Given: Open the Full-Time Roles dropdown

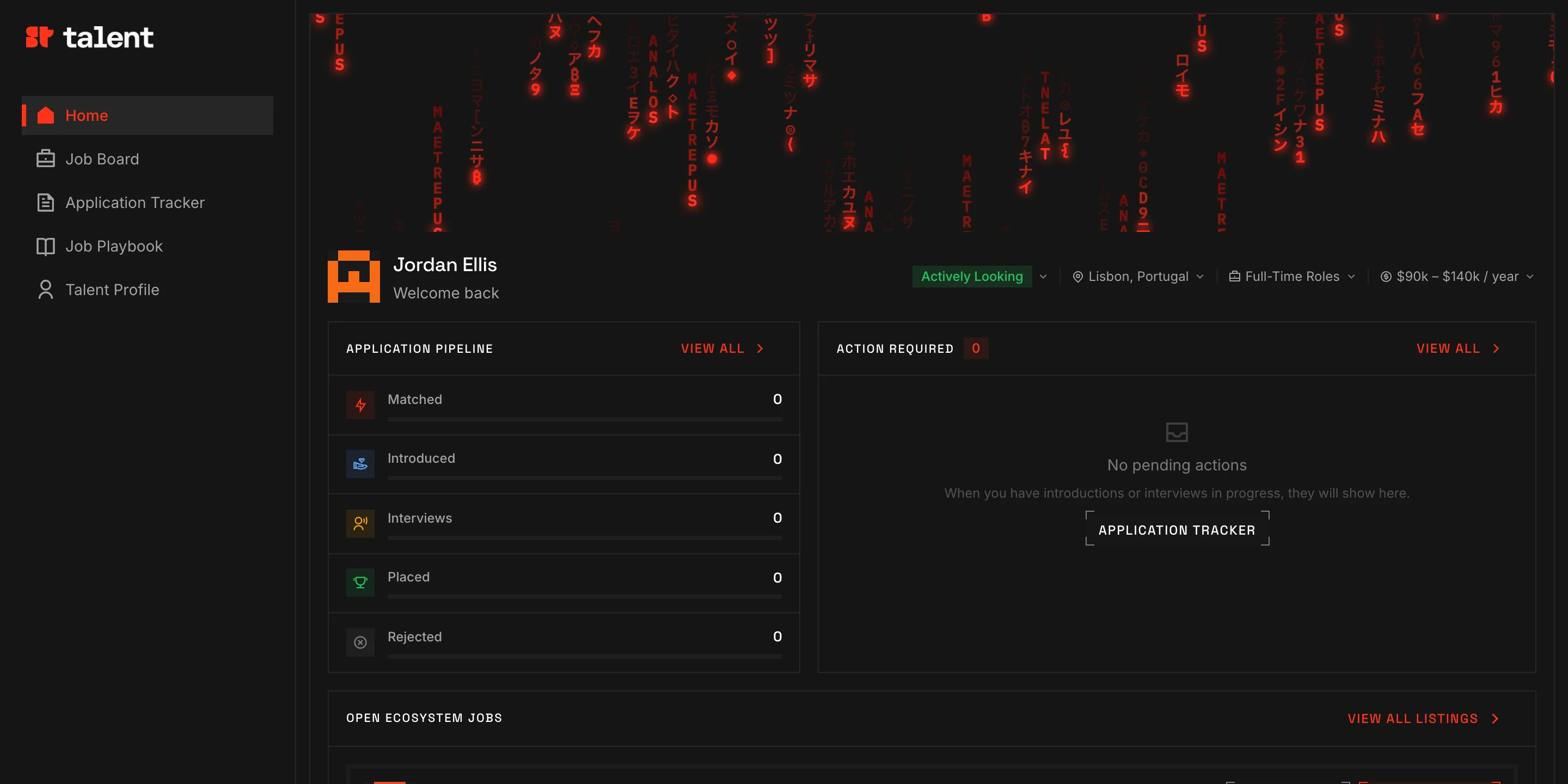Looking at the screenshot, I should click(1291, 277).
